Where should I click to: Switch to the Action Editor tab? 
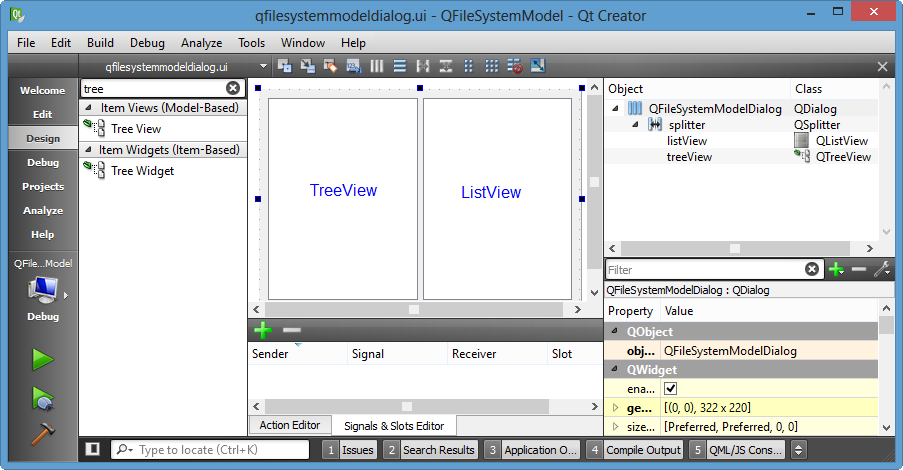coord(290,425)
